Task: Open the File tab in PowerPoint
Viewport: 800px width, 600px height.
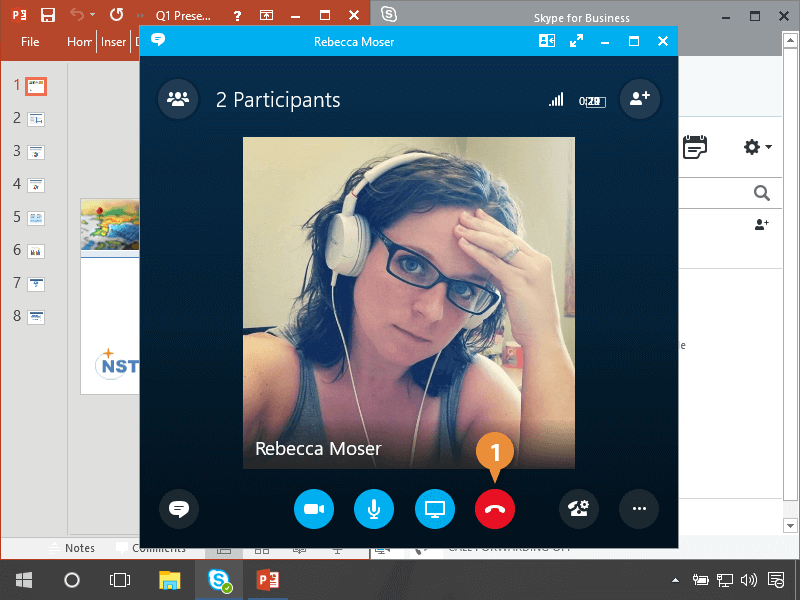Action: click(x=30, y=42)
